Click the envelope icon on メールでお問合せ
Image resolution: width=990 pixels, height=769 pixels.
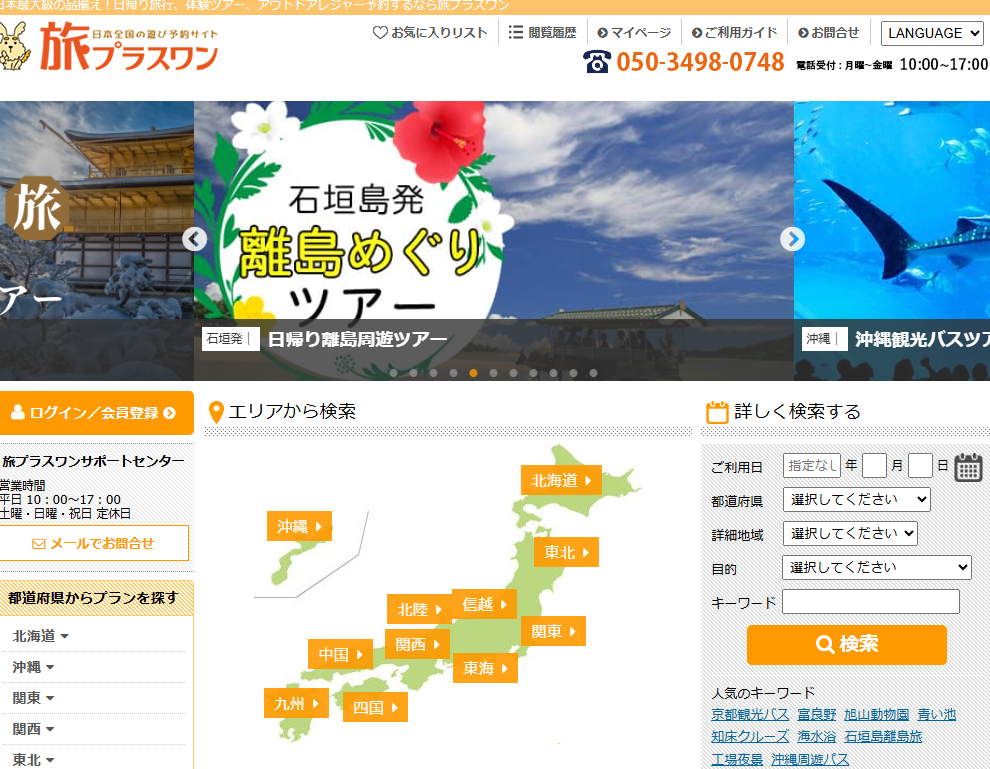(40, 543)
